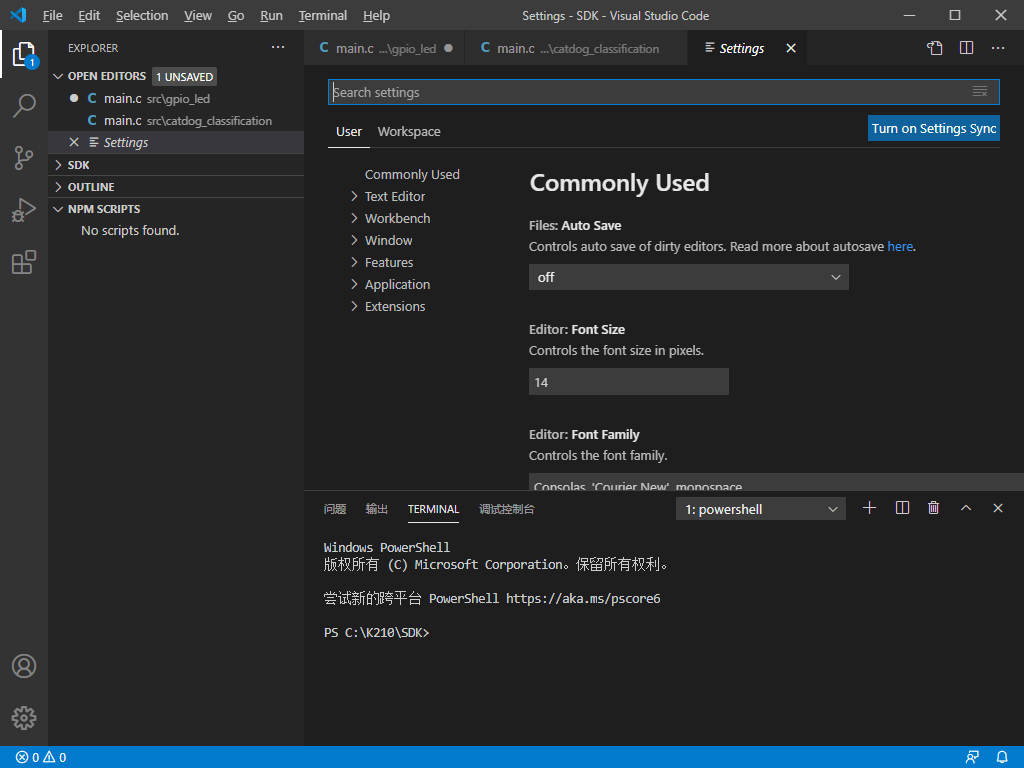
Task: Split the terminal panel
Action: click(x=902, y=508)
